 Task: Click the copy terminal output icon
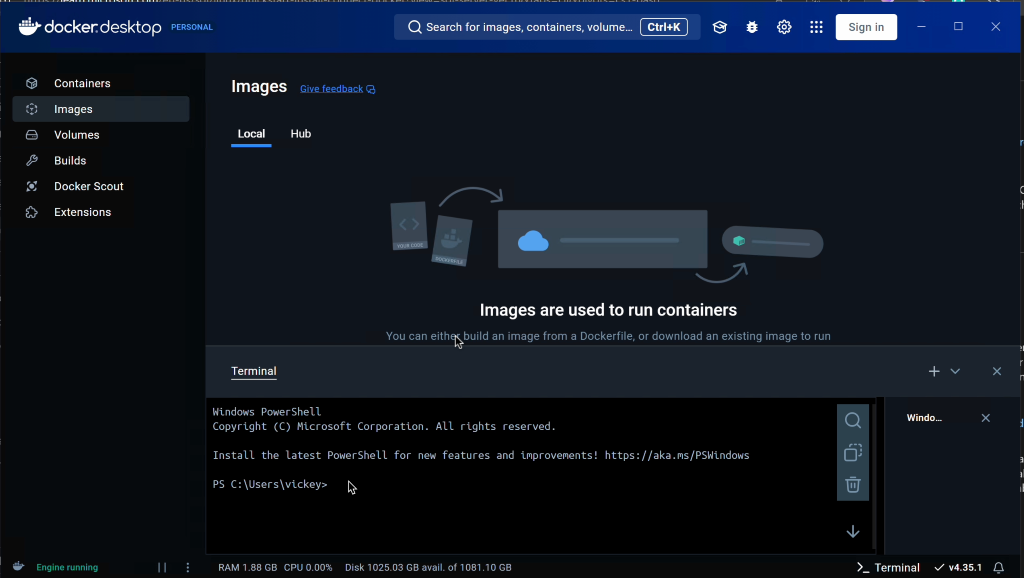(853, 453)
